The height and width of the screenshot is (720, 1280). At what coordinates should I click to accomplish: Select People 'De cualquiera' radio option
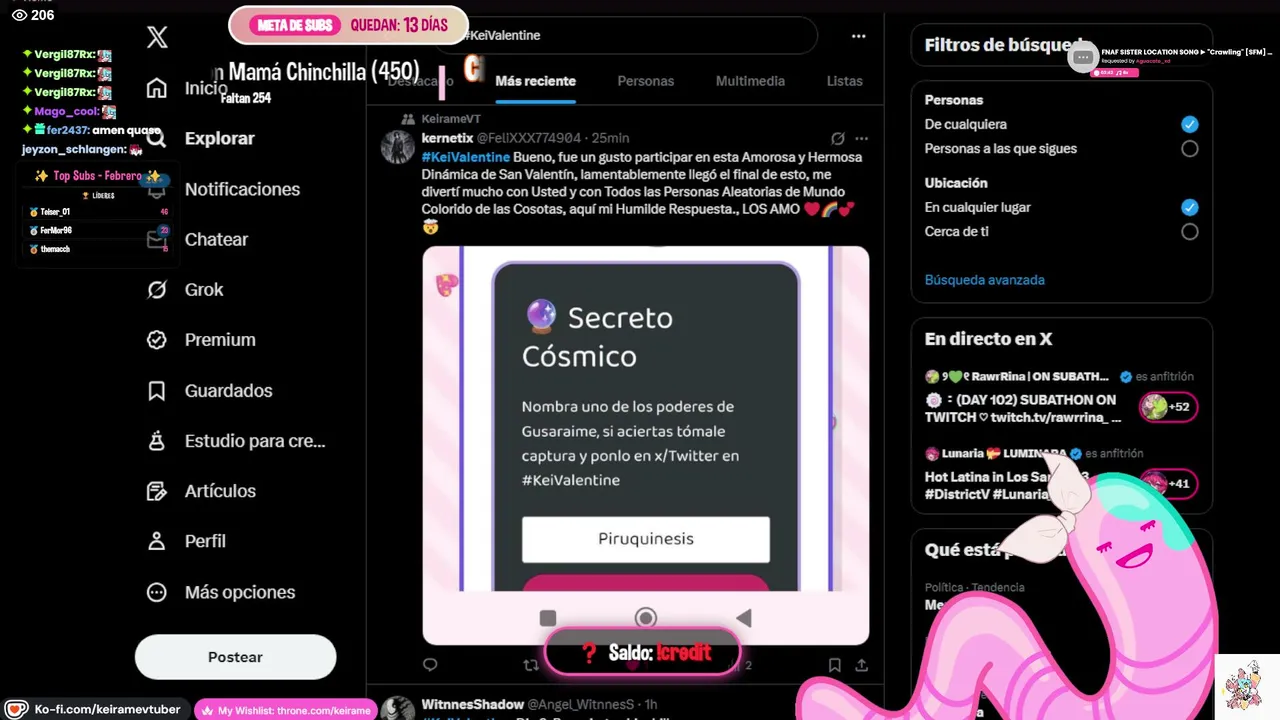1189,124
